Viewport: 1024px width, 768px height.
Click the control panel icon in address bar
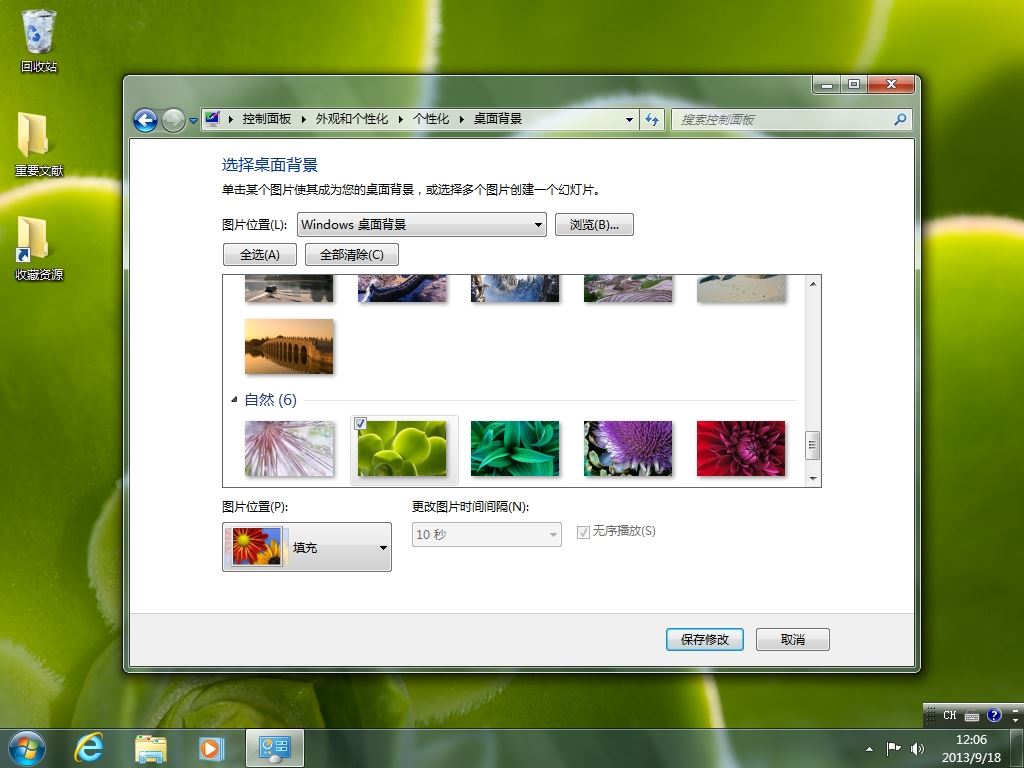tap(212, 119)
